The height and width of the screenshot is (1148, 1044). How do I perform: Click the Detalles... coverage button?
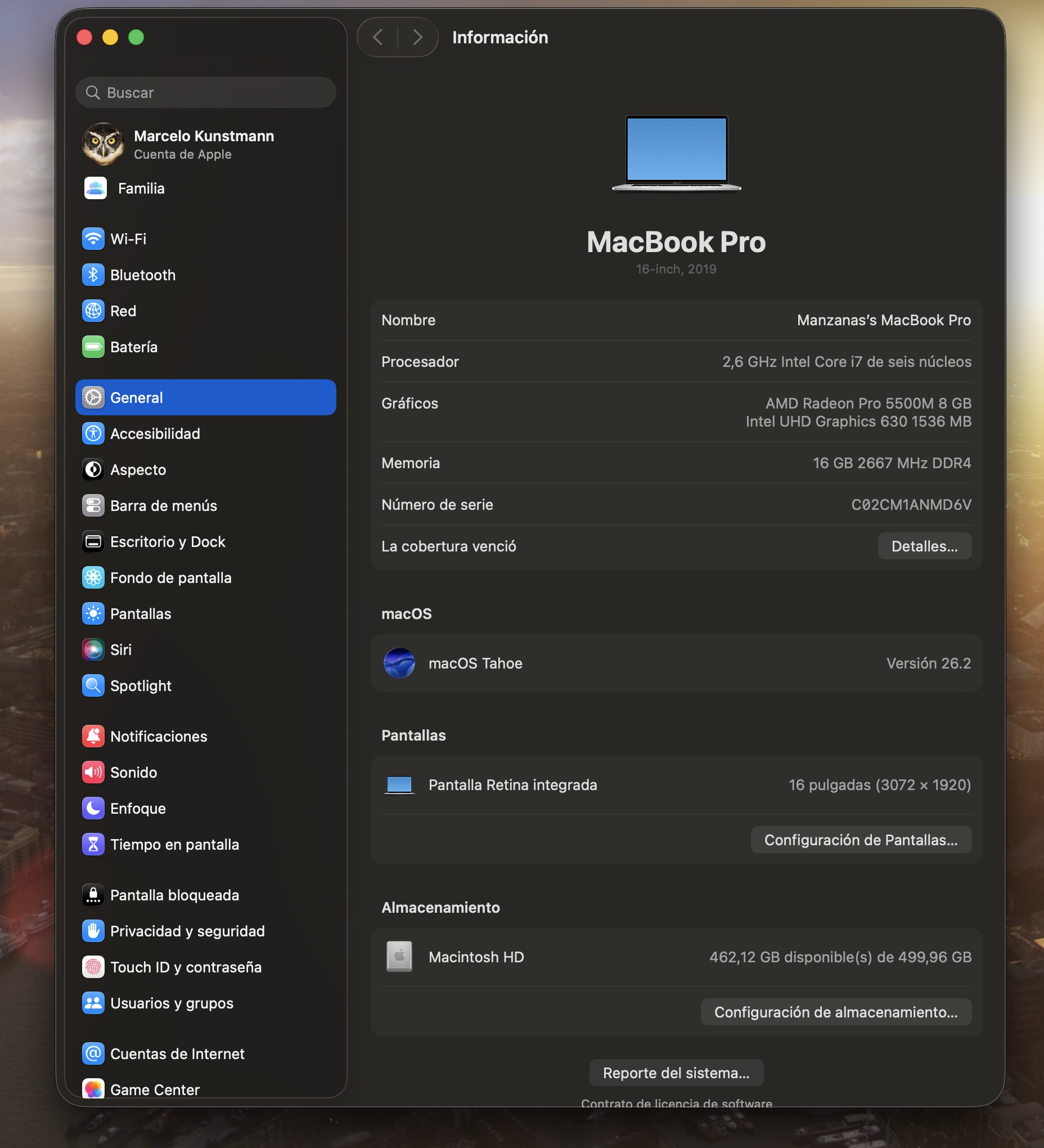point(924,546)
